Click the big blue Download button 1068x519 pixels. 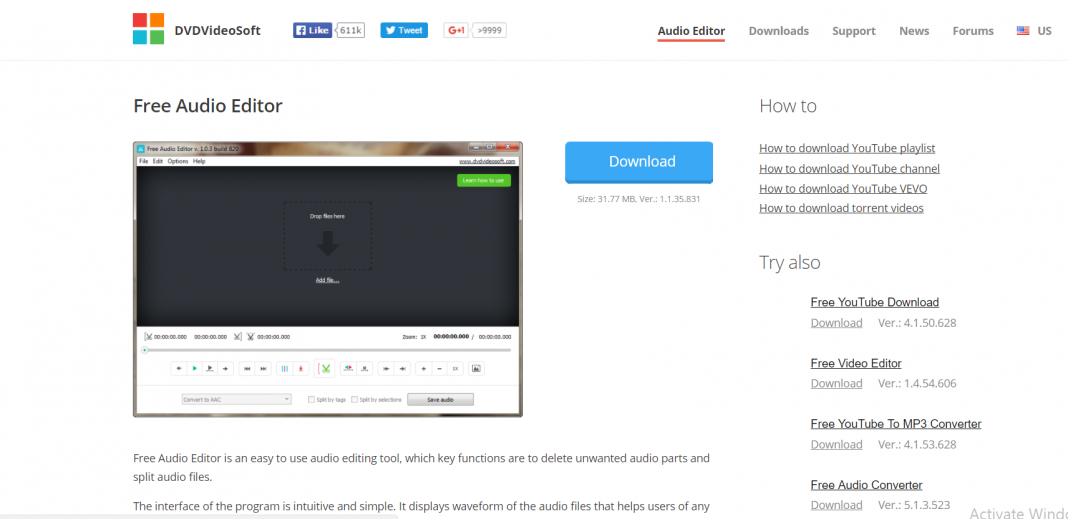click(639, 162)
